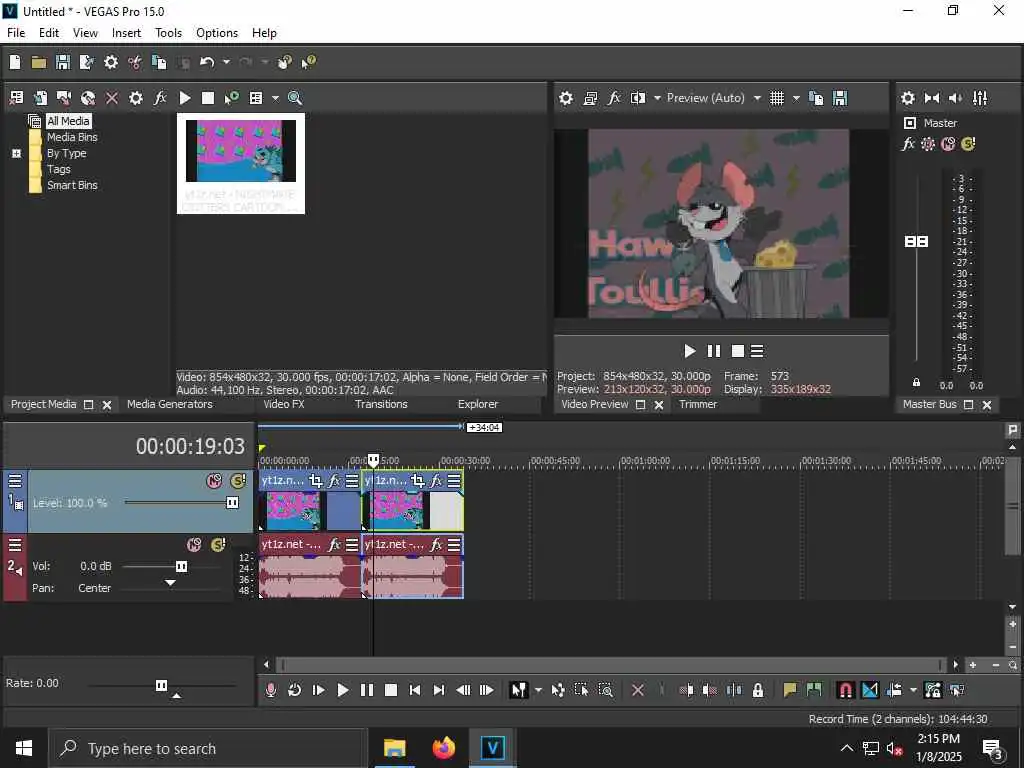Start media preview in the Project Media toolbar
The height and width of the screenshot is (768, 1024).
tap(185, 98)
